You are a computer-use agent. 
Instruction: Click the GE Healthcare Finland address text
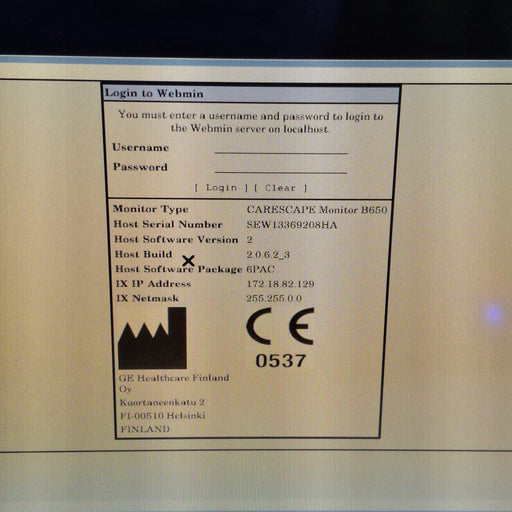pyautogui.click(x=174, y=383)
